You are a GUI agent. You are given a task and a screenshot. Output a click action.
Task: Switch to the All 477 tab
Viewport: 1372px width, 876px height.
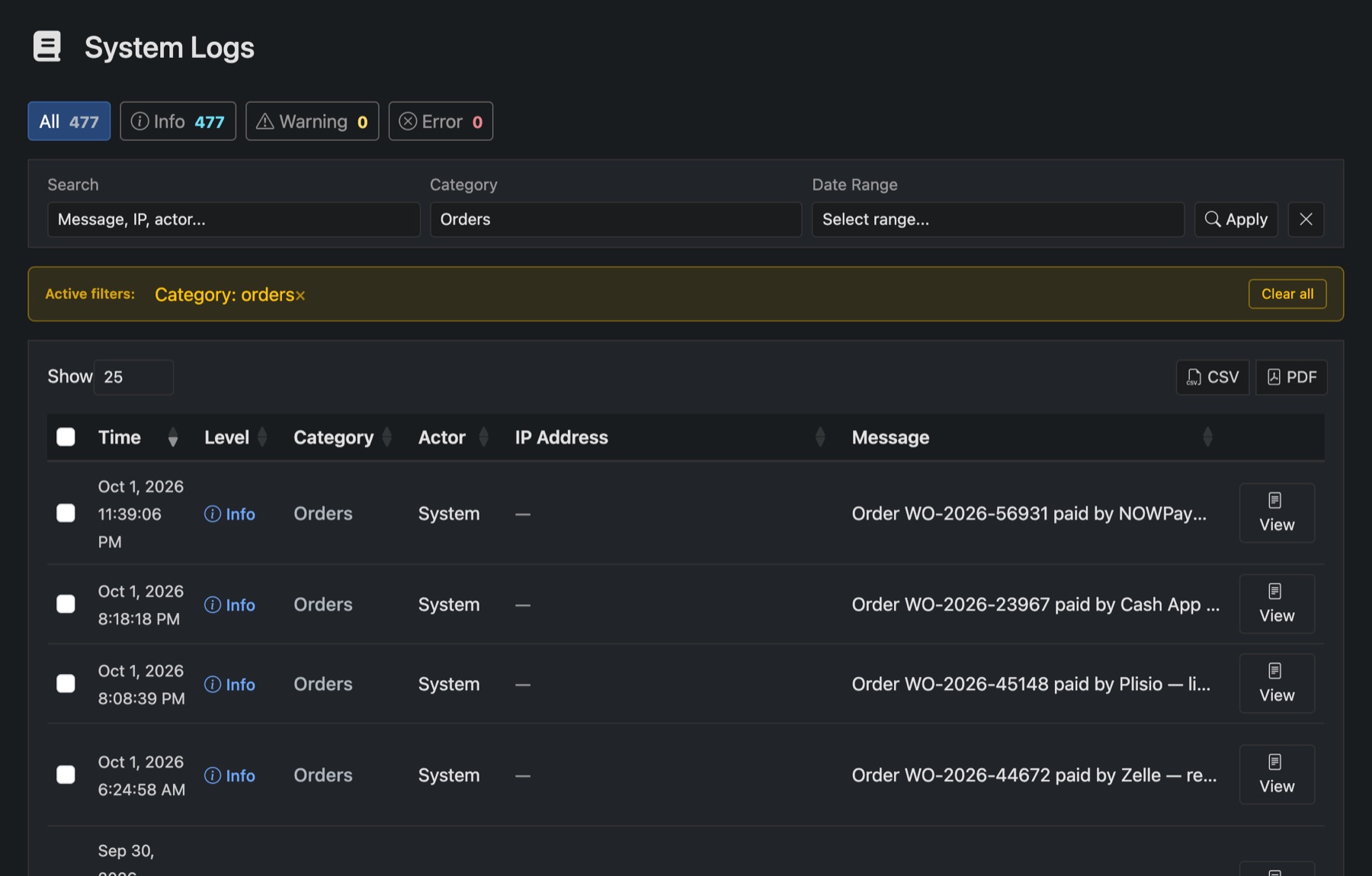(69, 121)
